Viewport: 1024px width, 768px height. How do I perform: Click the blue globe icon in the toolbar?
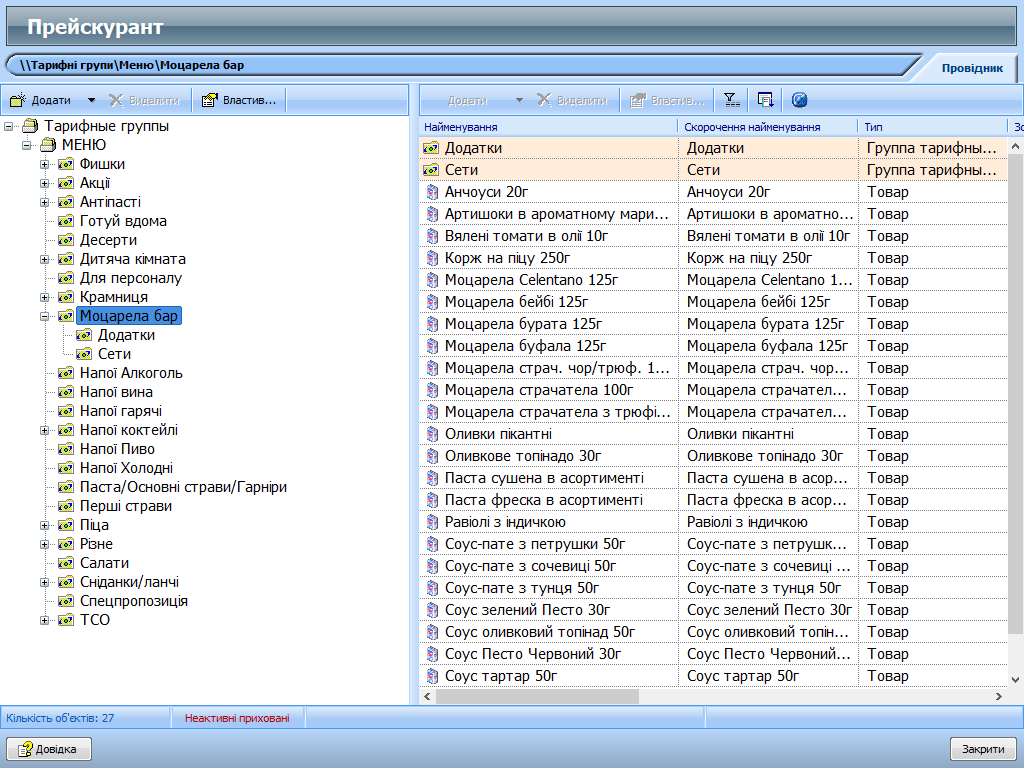[799, 100]
